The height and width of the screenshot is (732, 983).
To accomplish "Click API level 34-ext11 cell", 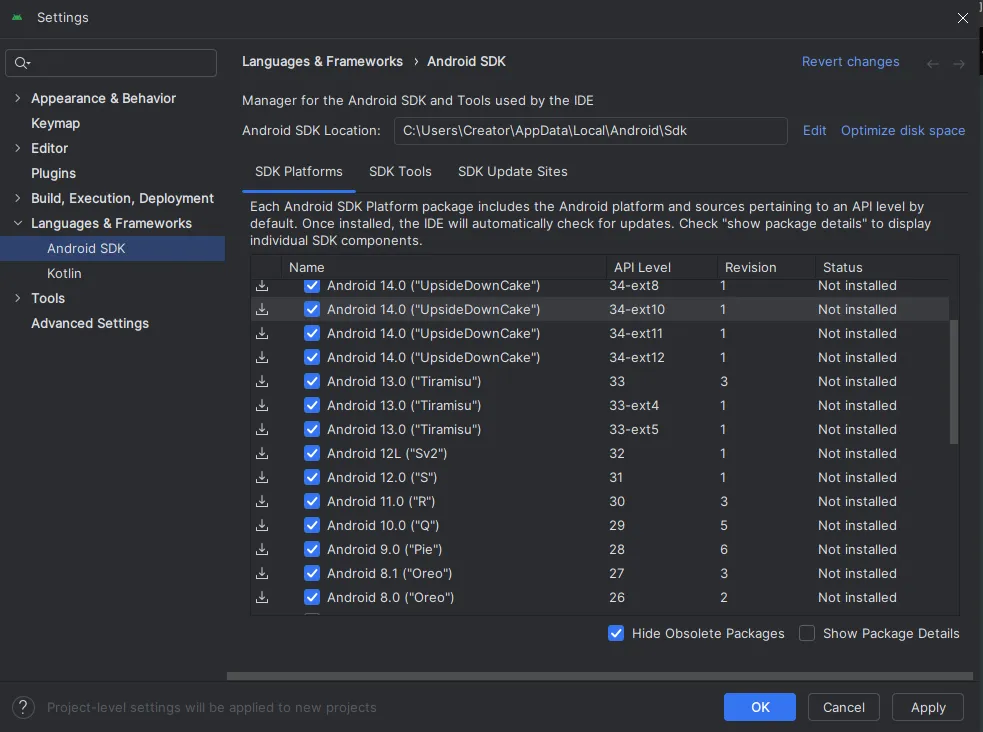I will pyautogui.click(x=636, y=333).
